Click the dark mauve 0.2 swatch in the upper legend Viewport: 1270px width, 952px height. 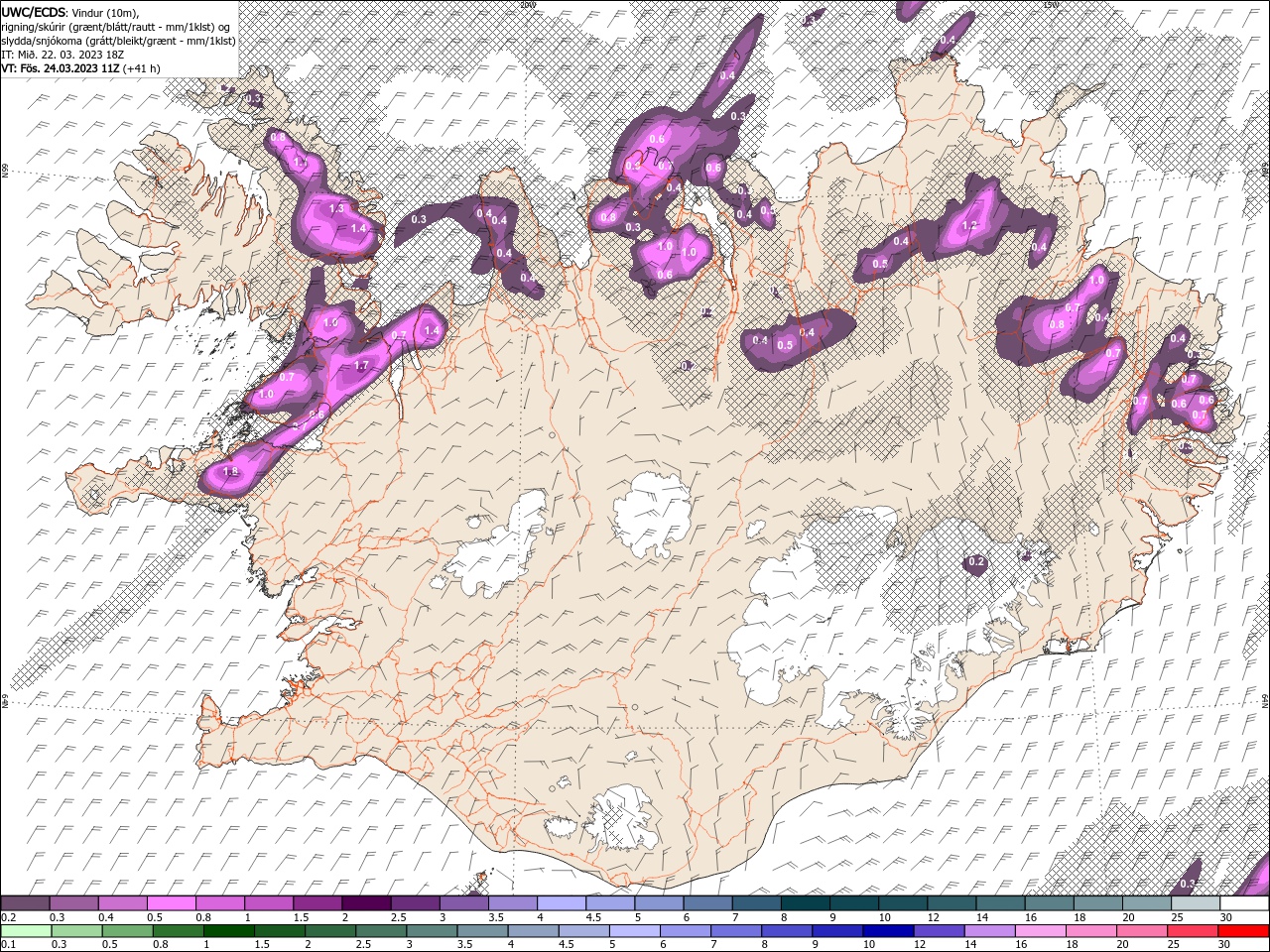click(25, 903)
